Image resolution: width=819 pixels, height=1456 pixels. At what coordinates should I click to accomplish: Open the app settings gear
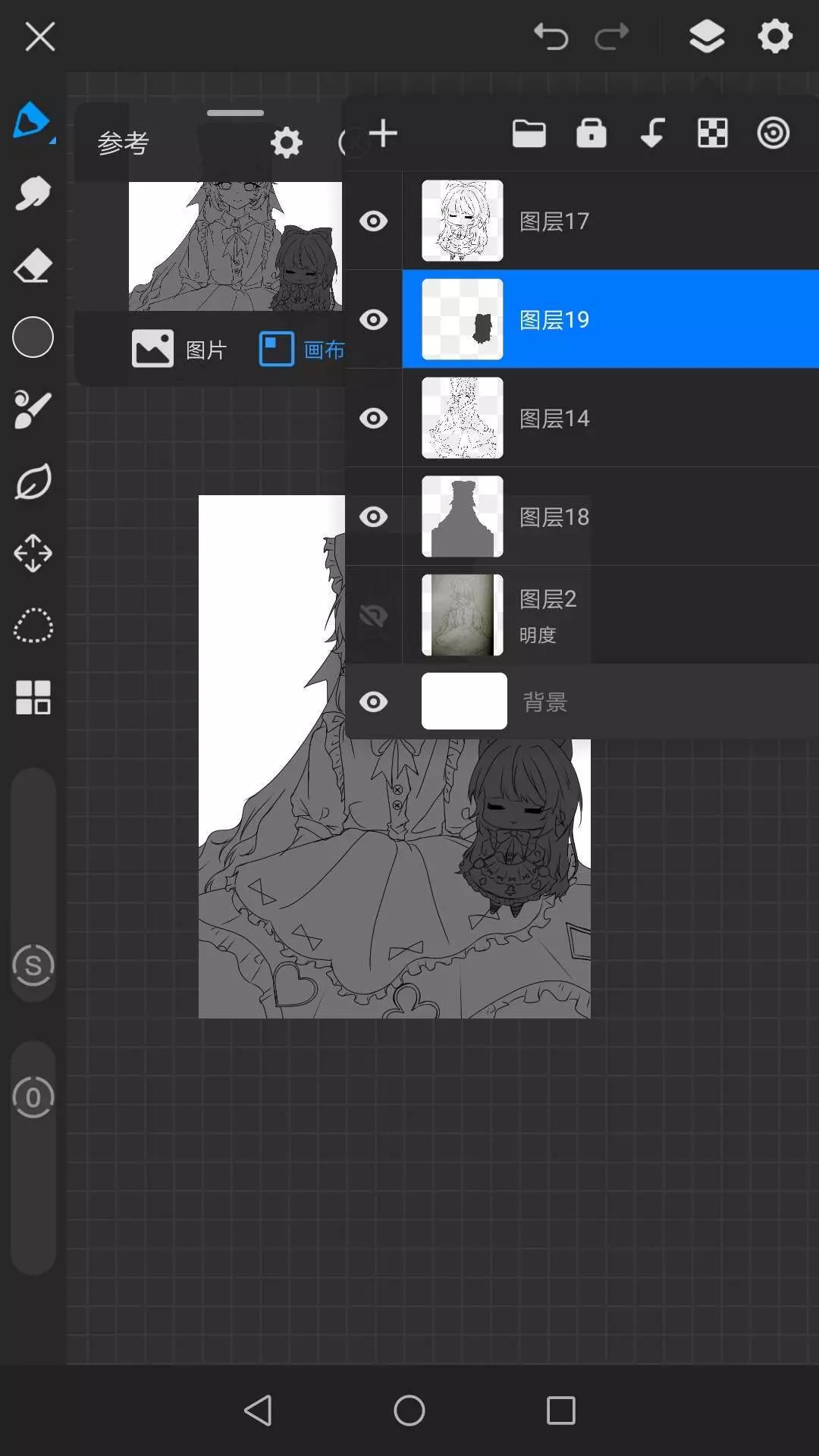(x=774, y=36)
